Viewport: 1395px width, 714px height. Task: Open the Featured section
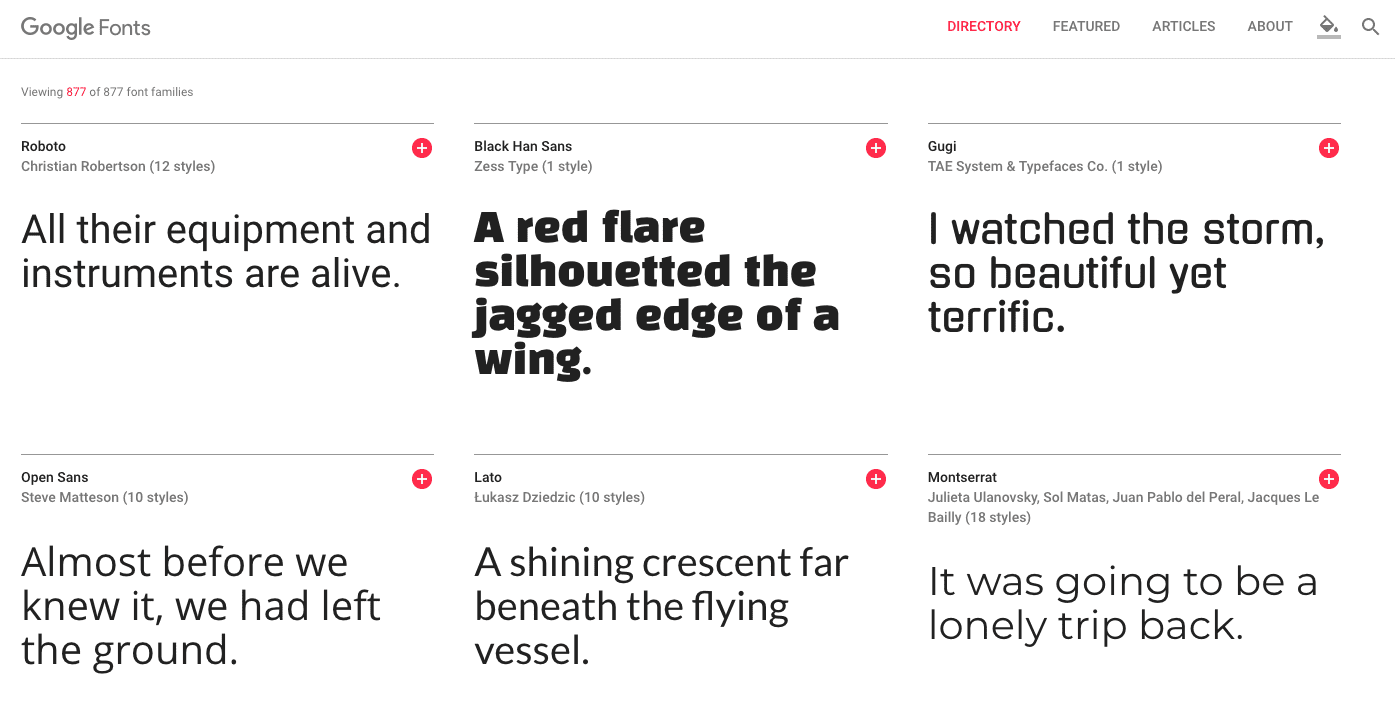point(1086,27)
